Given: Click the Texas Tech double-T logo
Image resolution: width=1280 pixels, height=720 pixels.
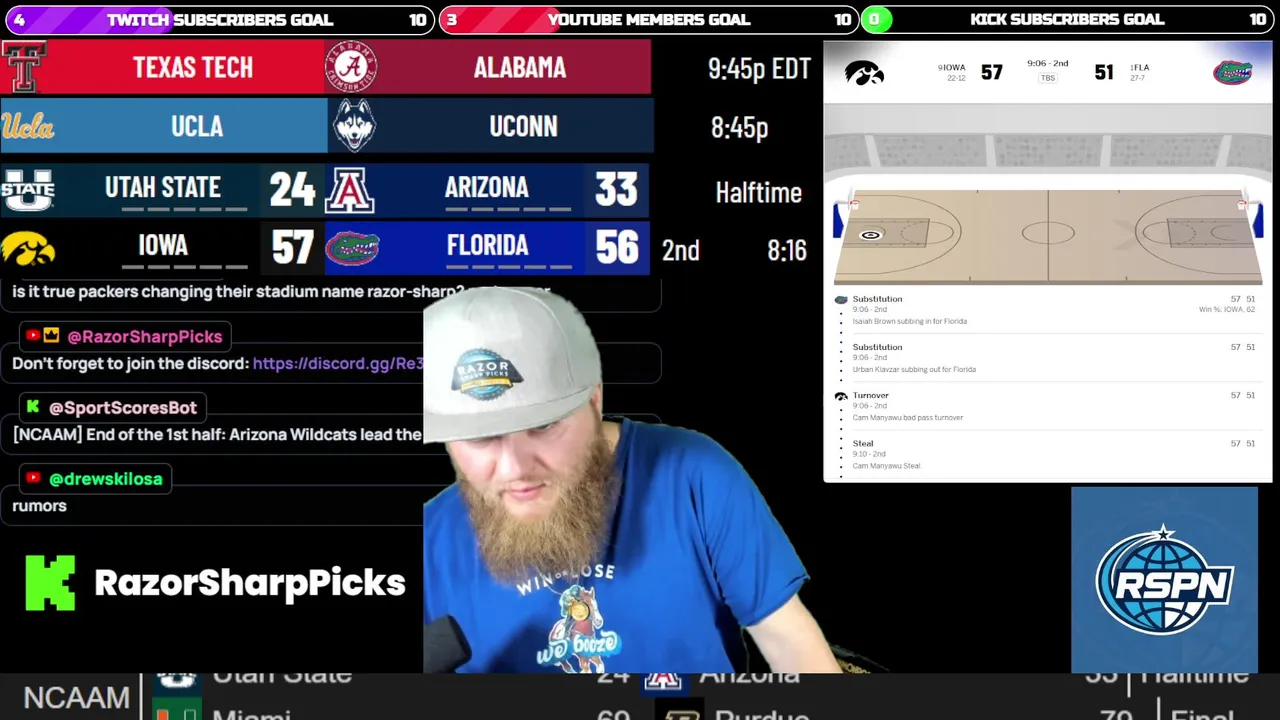Looking at the screenshot, I should click(24, 67).
